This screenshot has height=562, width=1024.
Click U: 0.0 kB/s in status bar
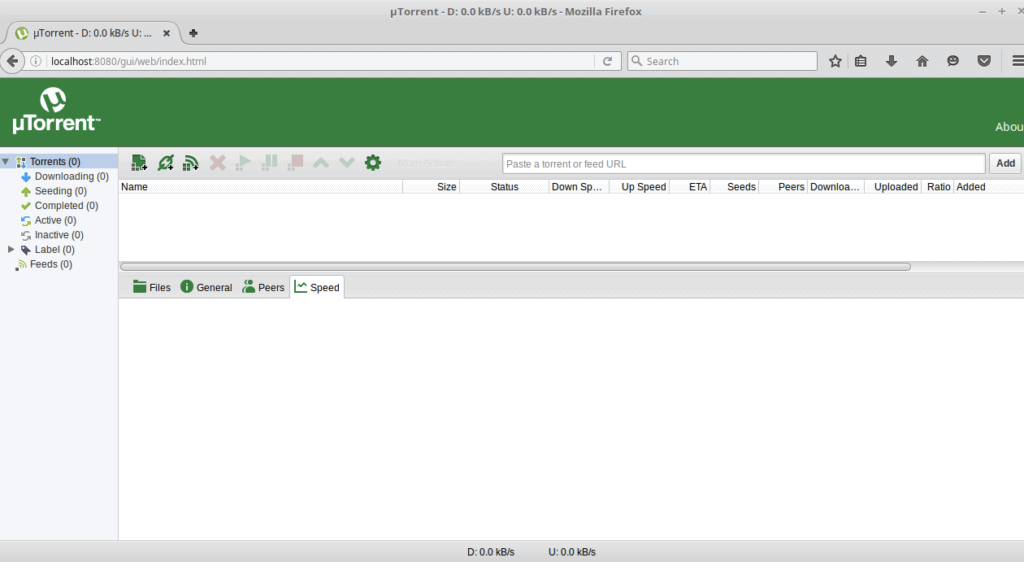[x=571, y=552]
